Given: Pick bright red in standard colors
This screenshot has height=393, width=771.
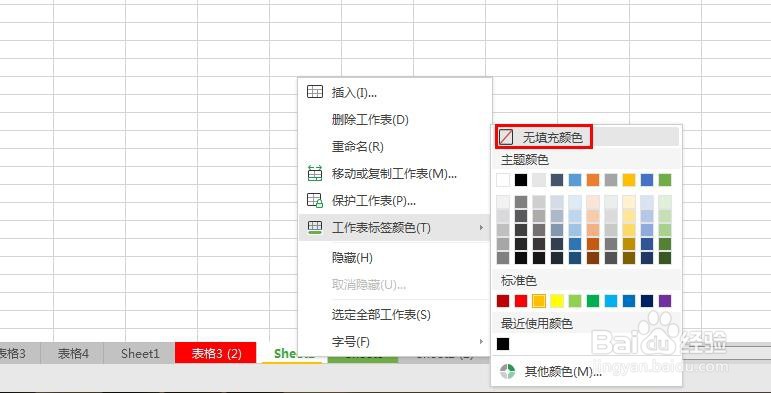Looking at the screenshot, I should [x=521, y=301].
